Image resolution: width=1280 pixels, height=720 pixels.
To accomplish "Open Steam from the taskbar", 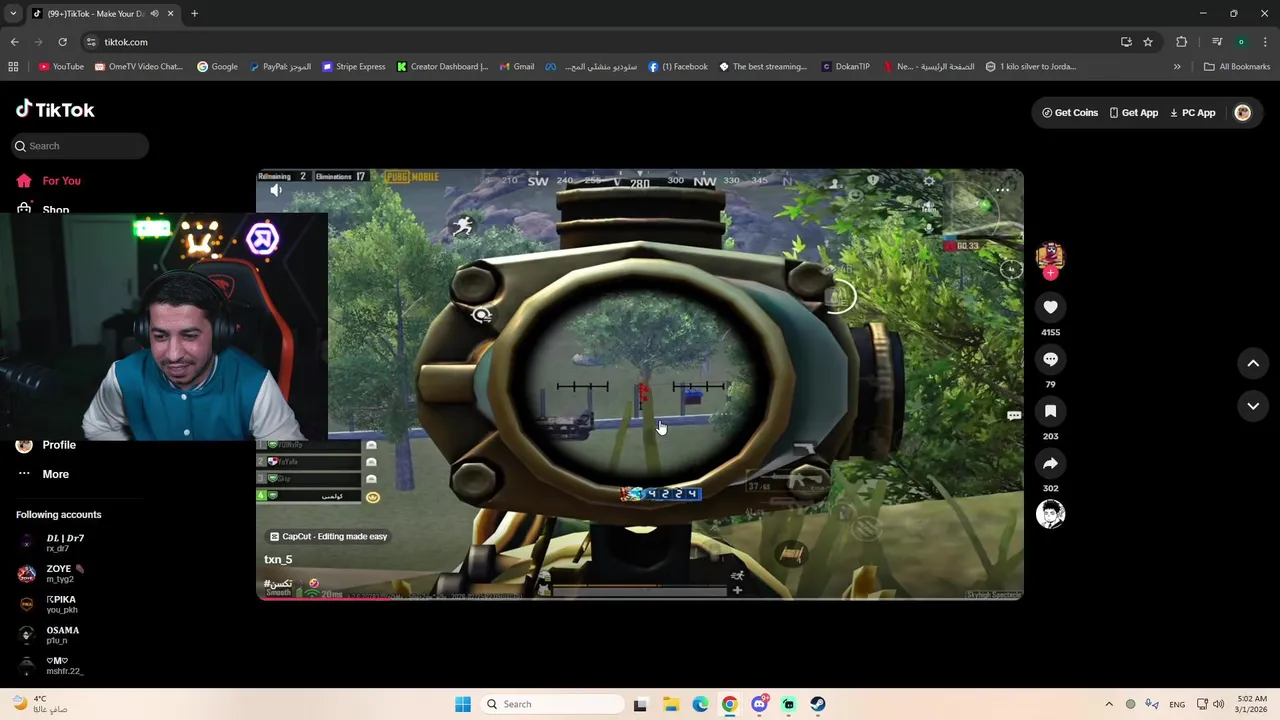I will coord(818,704).
